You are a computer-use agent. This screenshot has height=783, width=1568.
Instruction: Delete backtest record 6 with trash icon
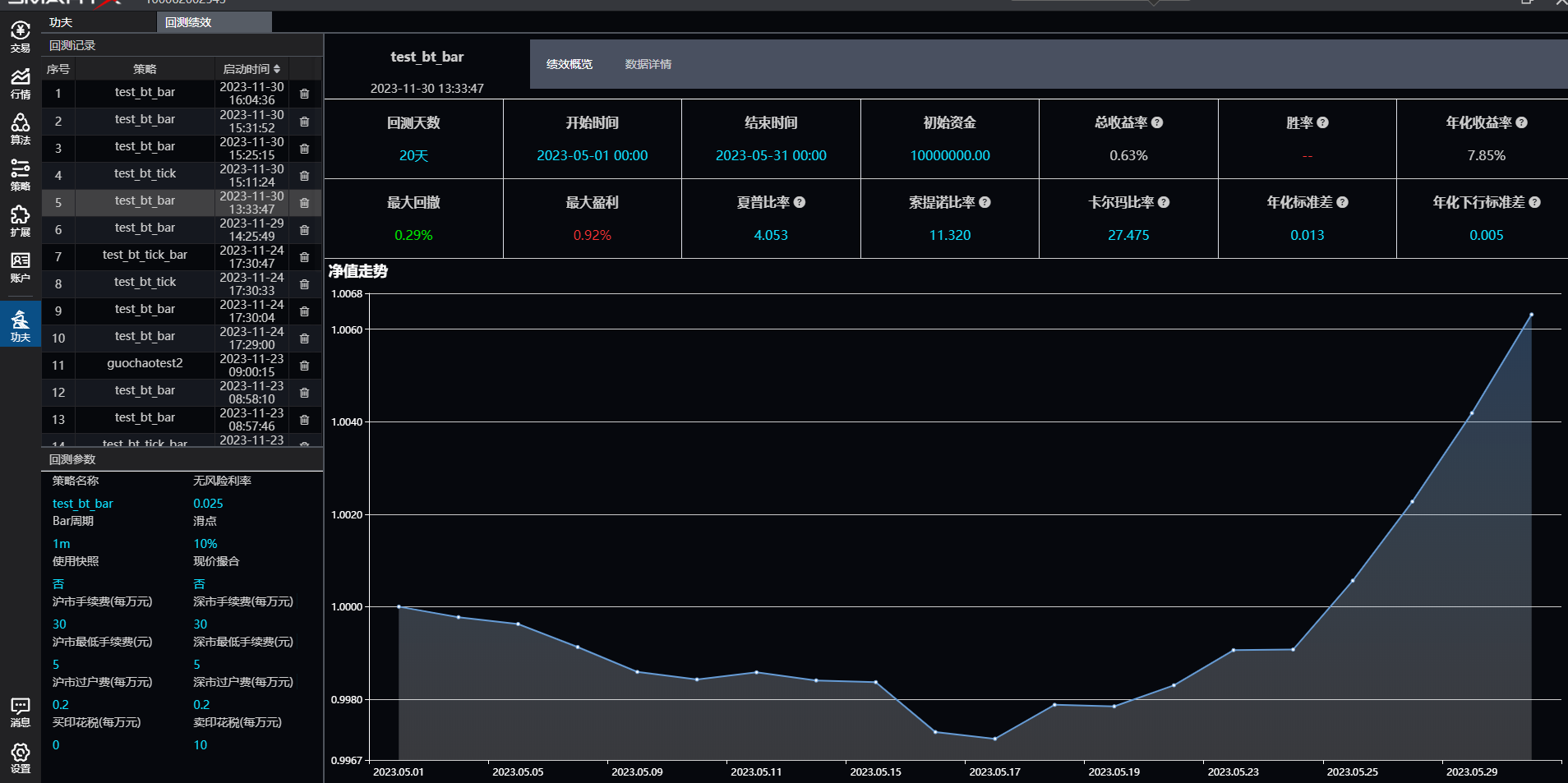click(304, 230)
